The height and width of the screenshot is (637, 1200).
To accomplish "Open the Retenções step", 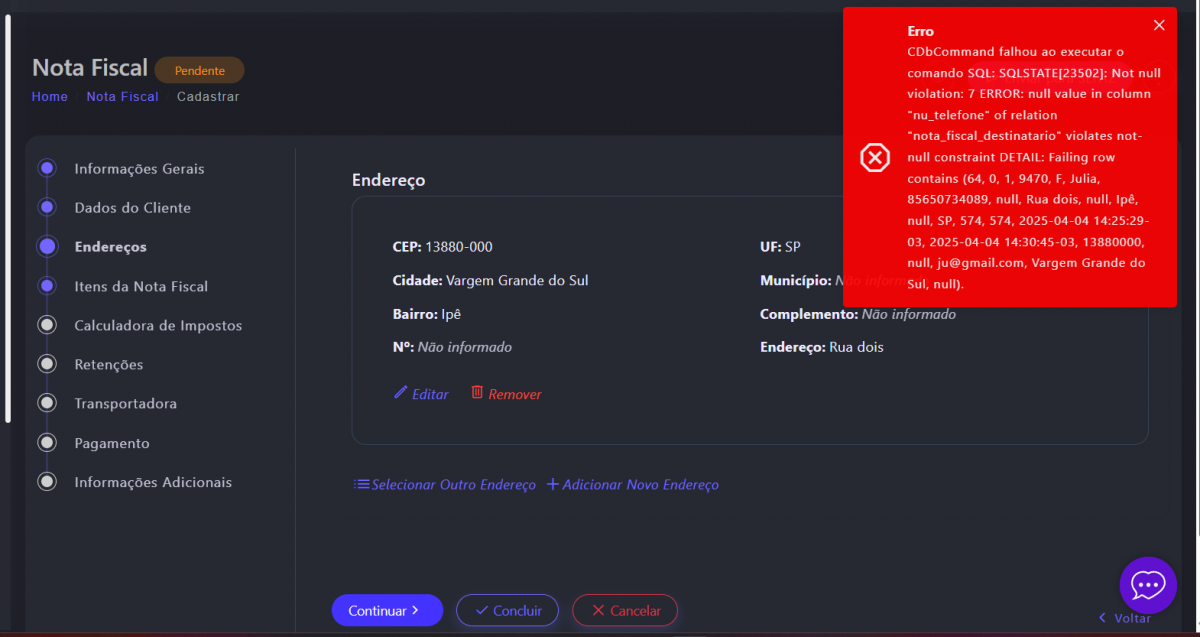I will pyautogui.click(x=108, y=365).
